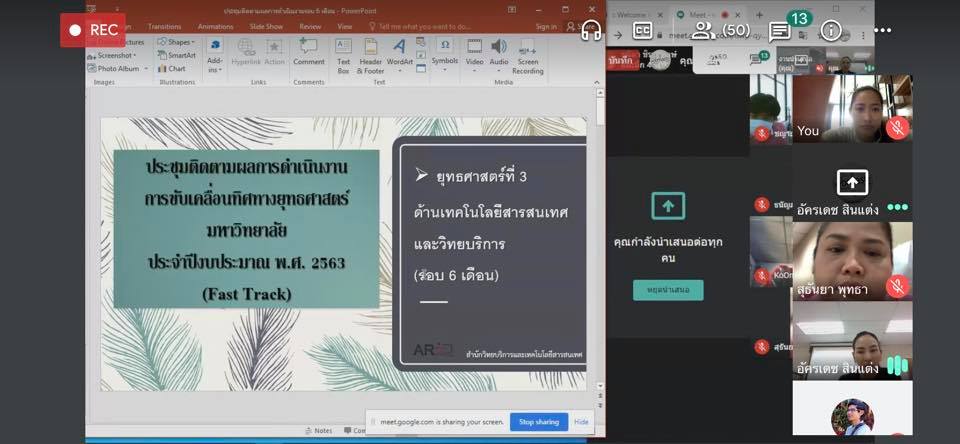
Task: Click the red REC recording indicator
Action: coord(92,30)
